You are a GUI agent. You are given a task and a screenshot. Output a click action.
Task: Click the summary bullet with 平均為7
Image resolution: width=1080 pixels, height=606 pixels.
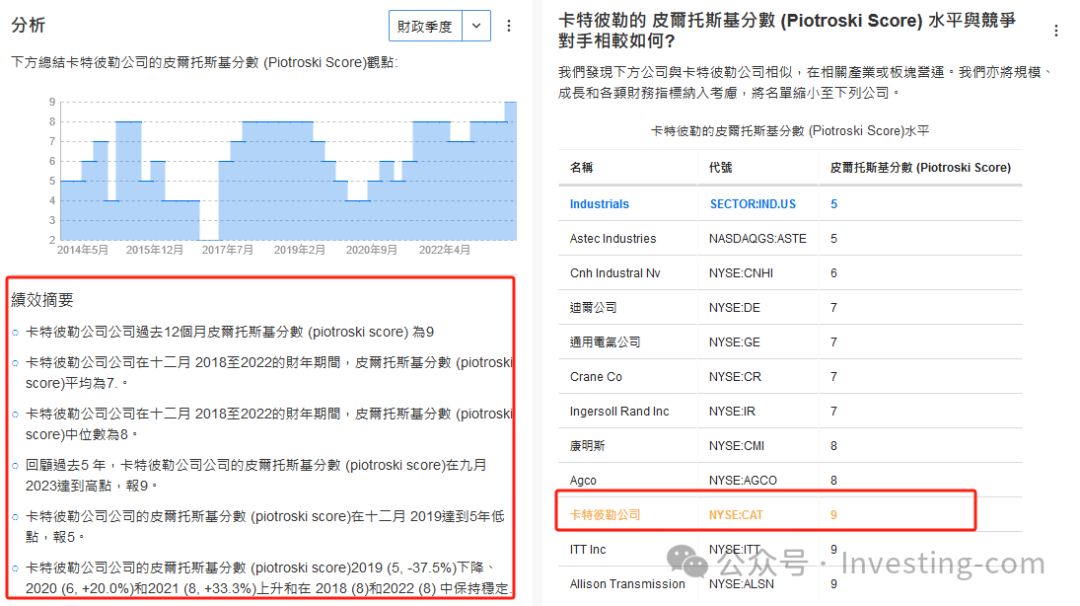[269, 373]
